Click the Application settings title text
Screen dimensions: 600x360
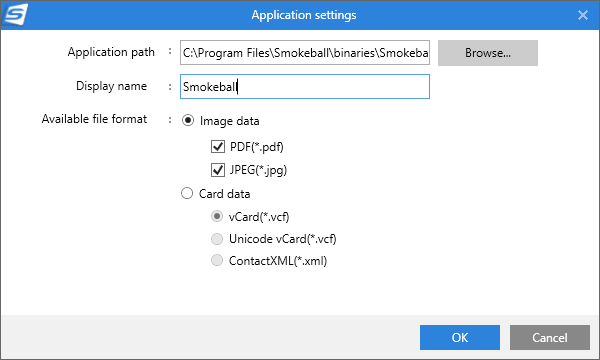coord(304,15)
